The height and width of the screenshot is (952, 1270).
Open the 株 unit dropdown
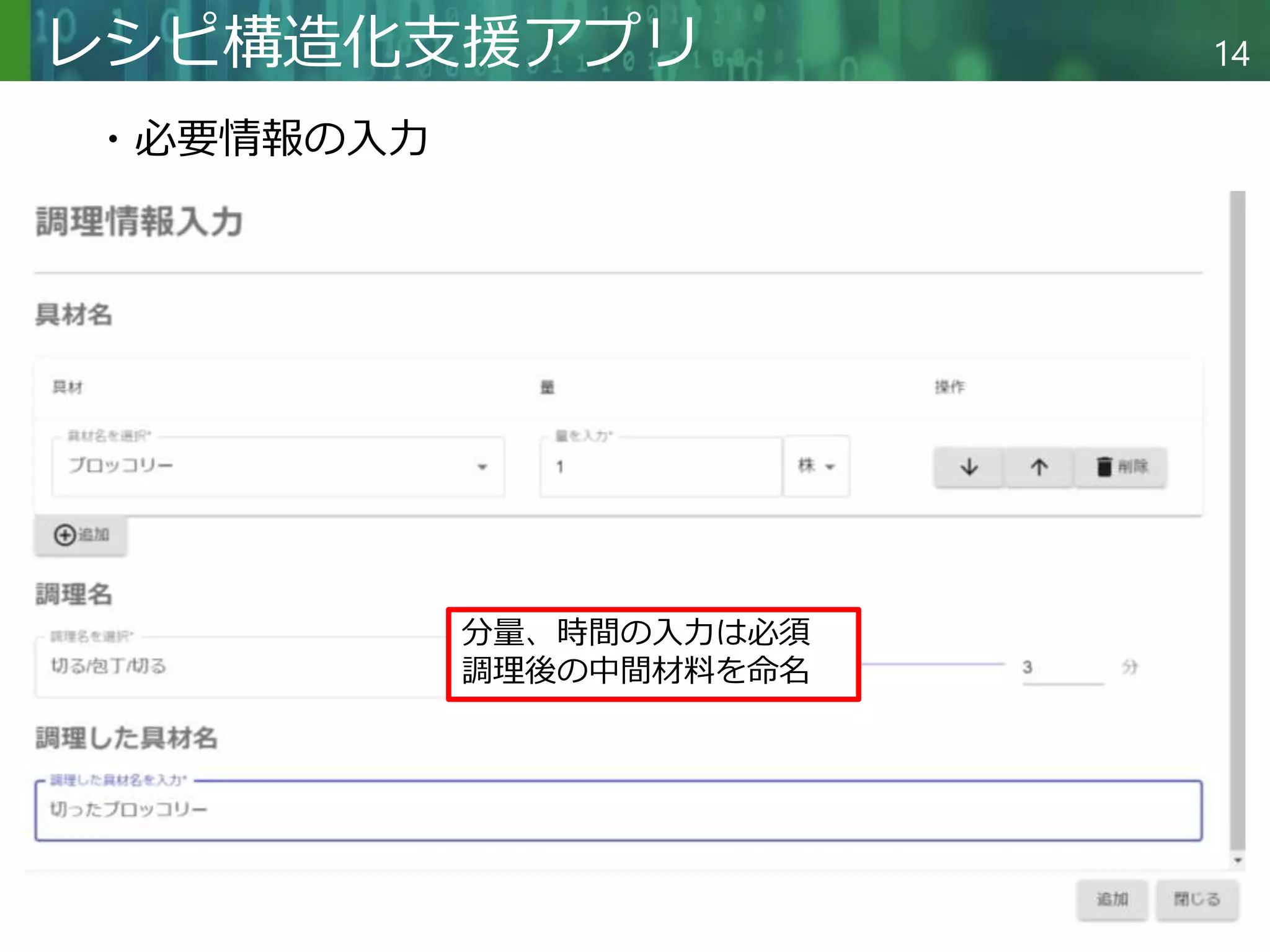(x=816, y=466)
